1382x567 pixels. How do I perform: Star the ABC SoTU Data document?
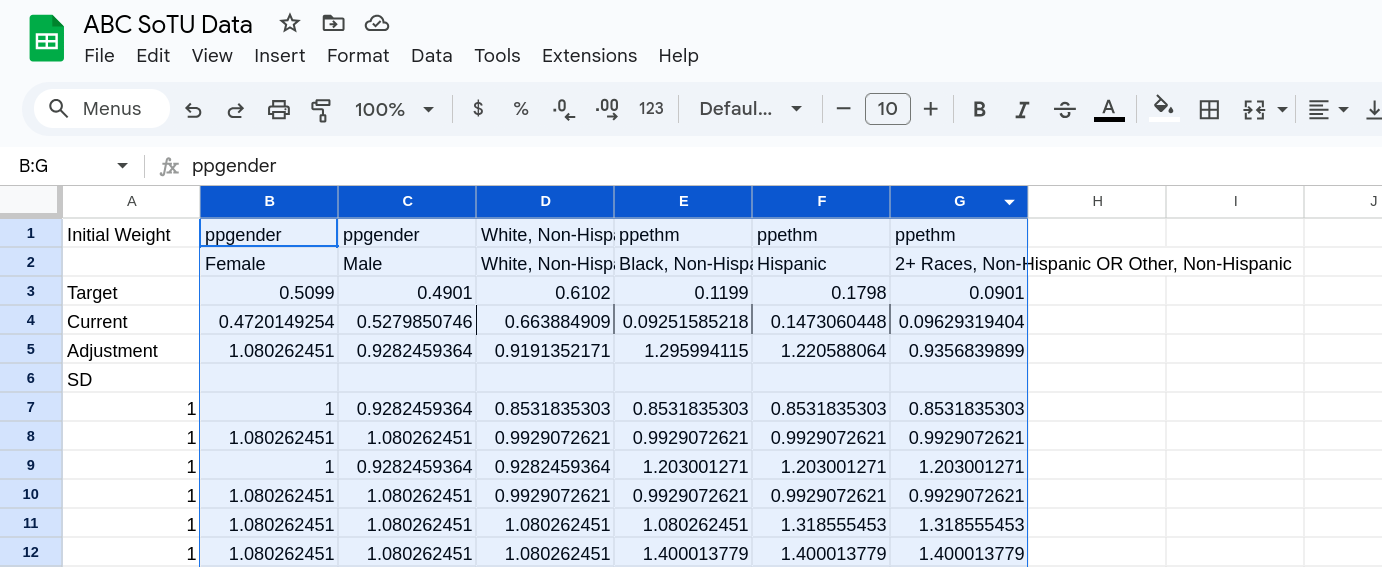[x=290, y=23]
